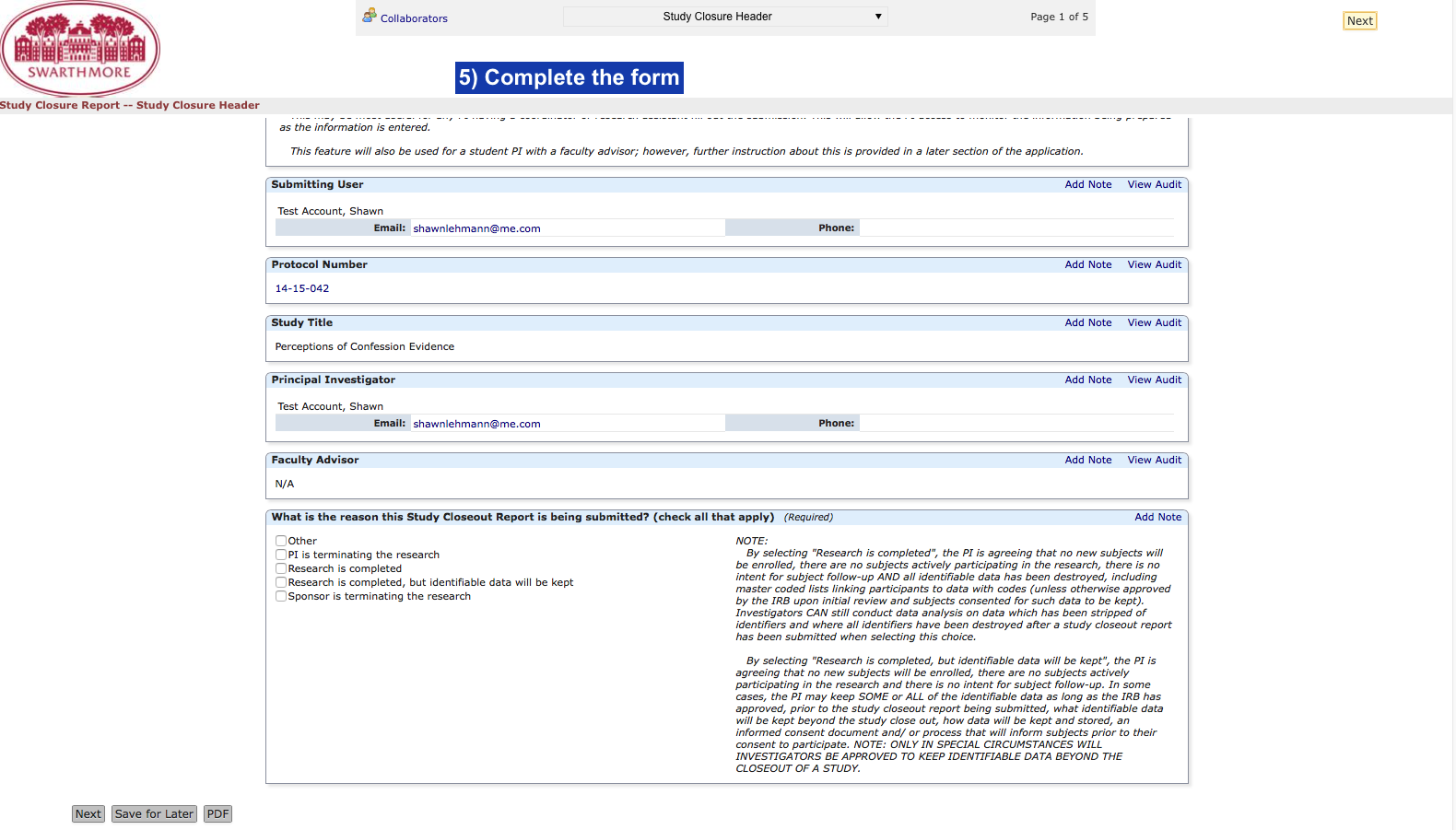Click the top-right Next button
1456x830 pixels.
[x=1359, y=21]
